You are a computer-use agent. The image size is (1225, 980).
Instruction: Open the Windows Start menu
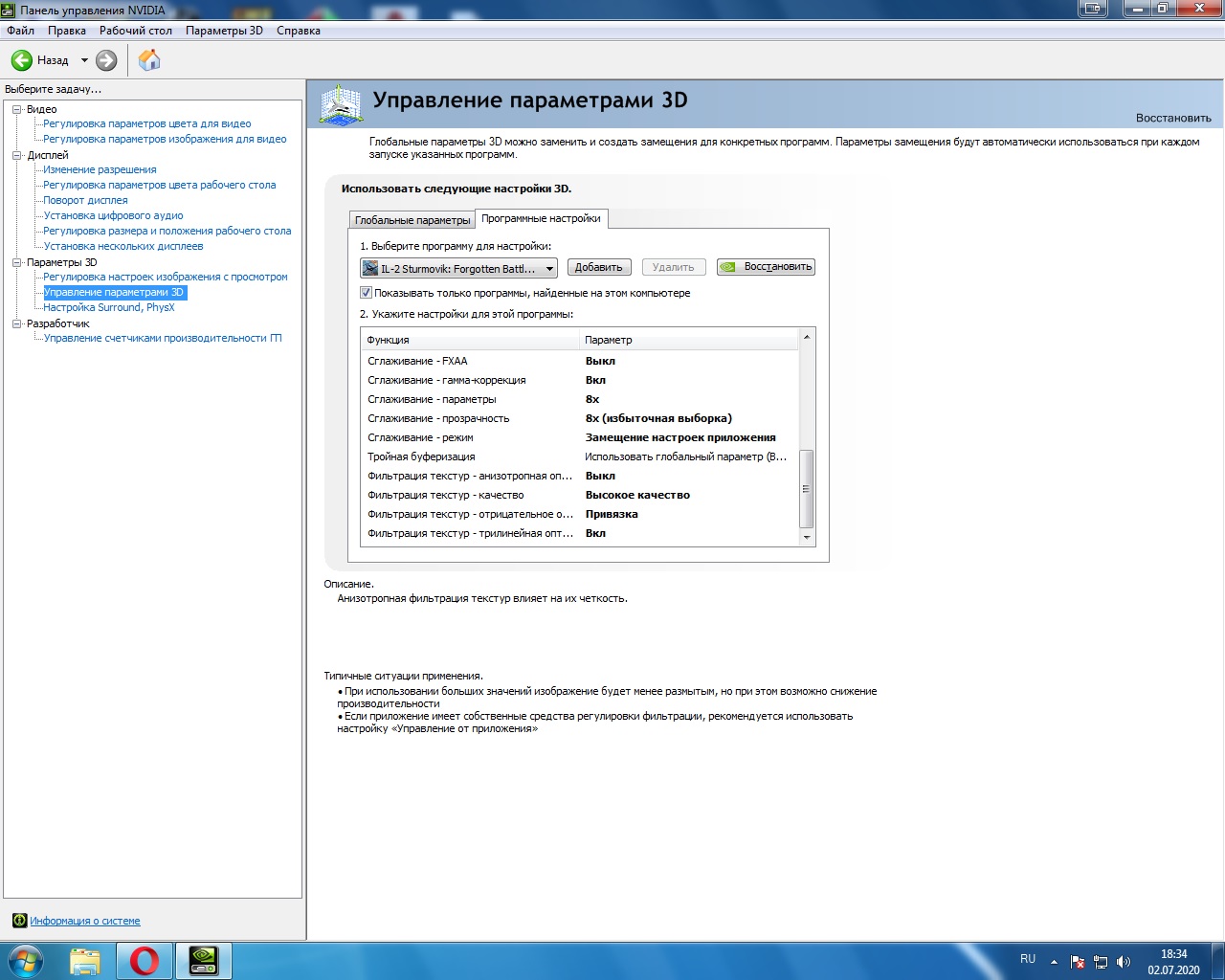pos(25,960)
